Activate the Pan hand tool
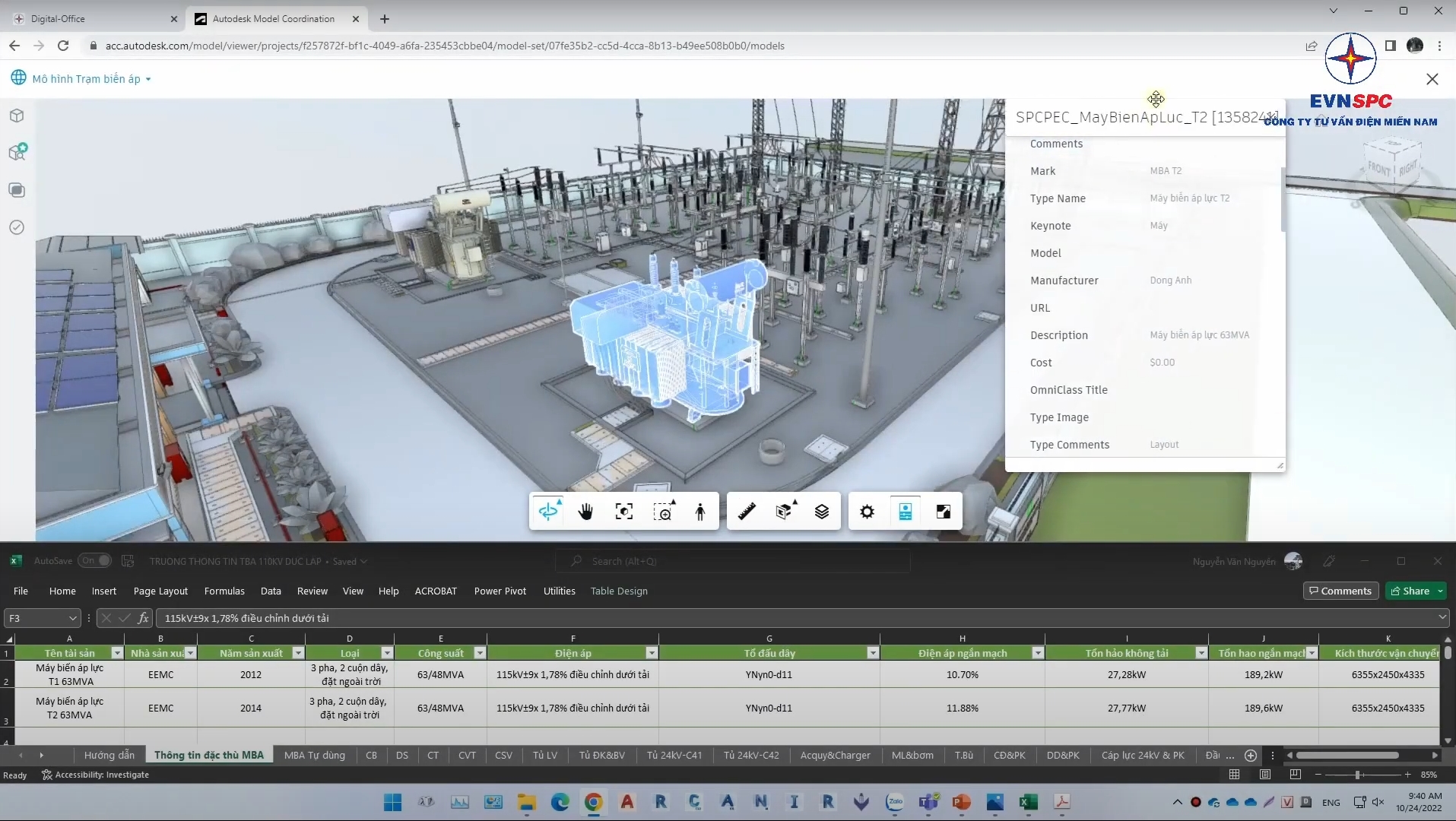 (585, 512)
